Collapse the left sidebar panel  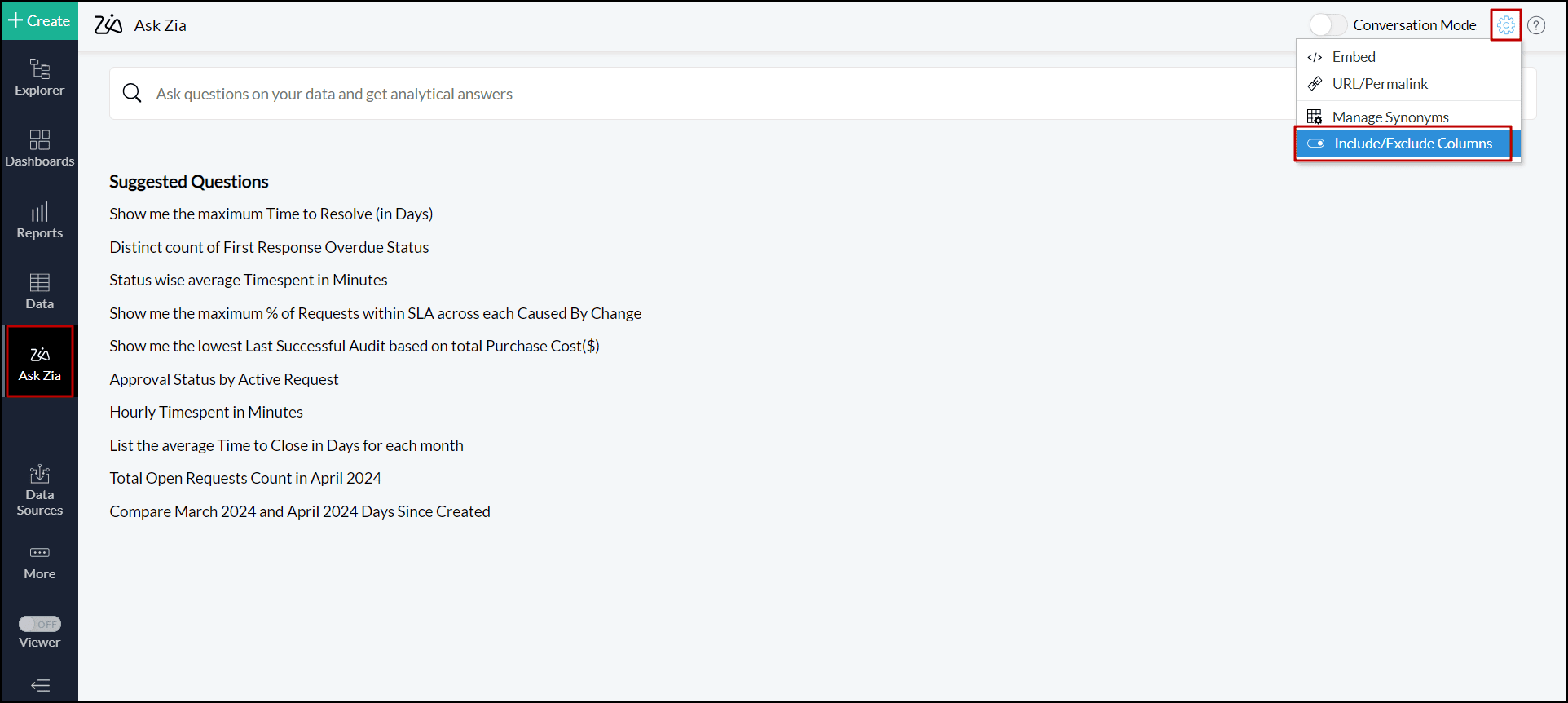(x=39, y=685)
